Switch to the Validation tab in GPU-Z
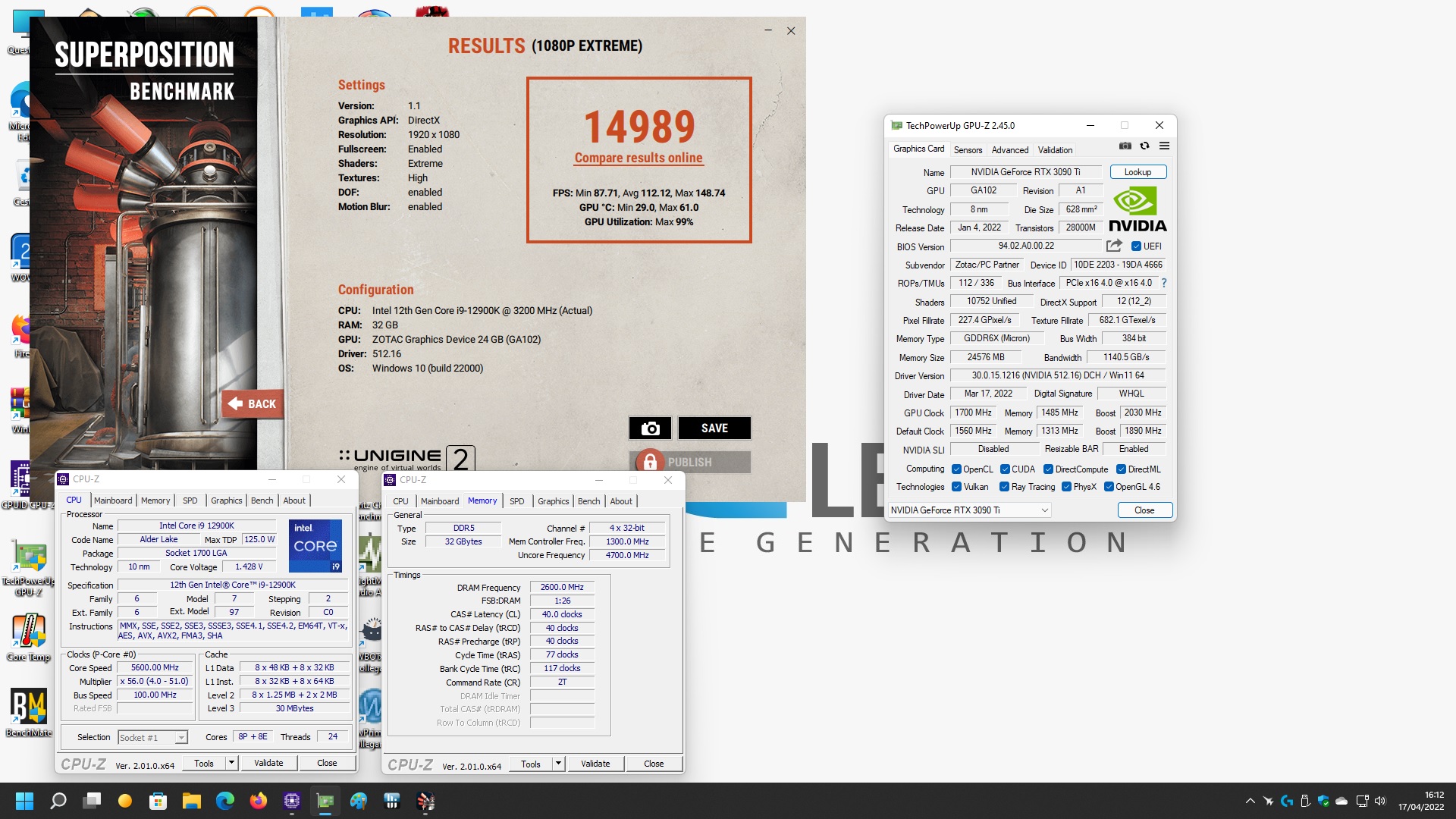The image size is (1456, 819). [x=1055, y=150]
